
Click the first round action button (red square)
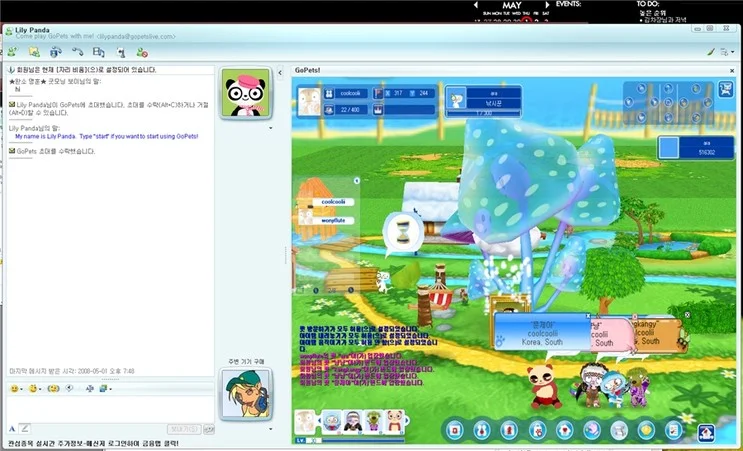[455, 430]
